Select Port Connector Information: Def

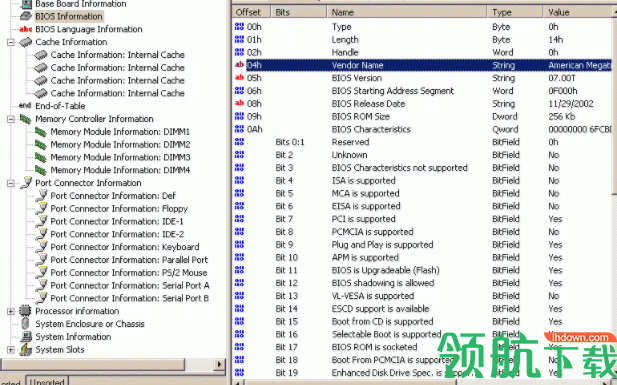coord(113,196)
